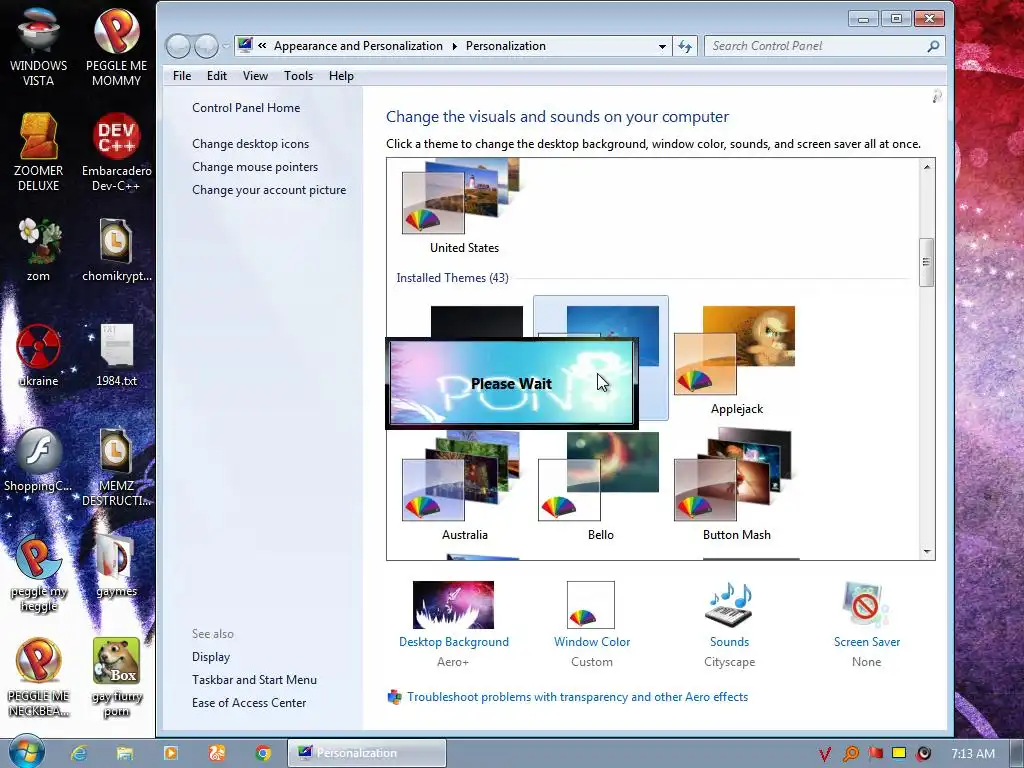Select the peggle my heggle desktop icon

coord(39,573)
